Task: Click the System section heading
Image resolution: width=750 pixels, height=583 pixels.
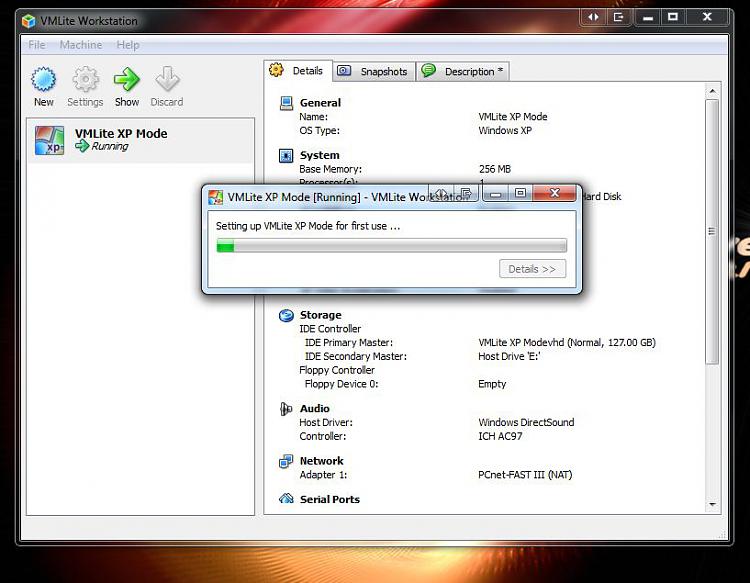Action: (x=320, y=155)
